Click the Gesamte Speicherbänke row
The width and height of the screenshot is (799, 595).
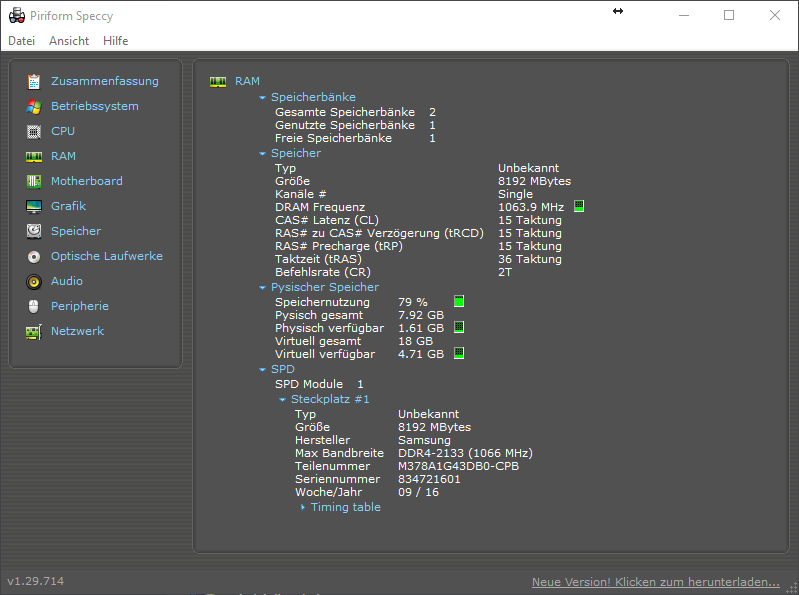tap(355, 112)
